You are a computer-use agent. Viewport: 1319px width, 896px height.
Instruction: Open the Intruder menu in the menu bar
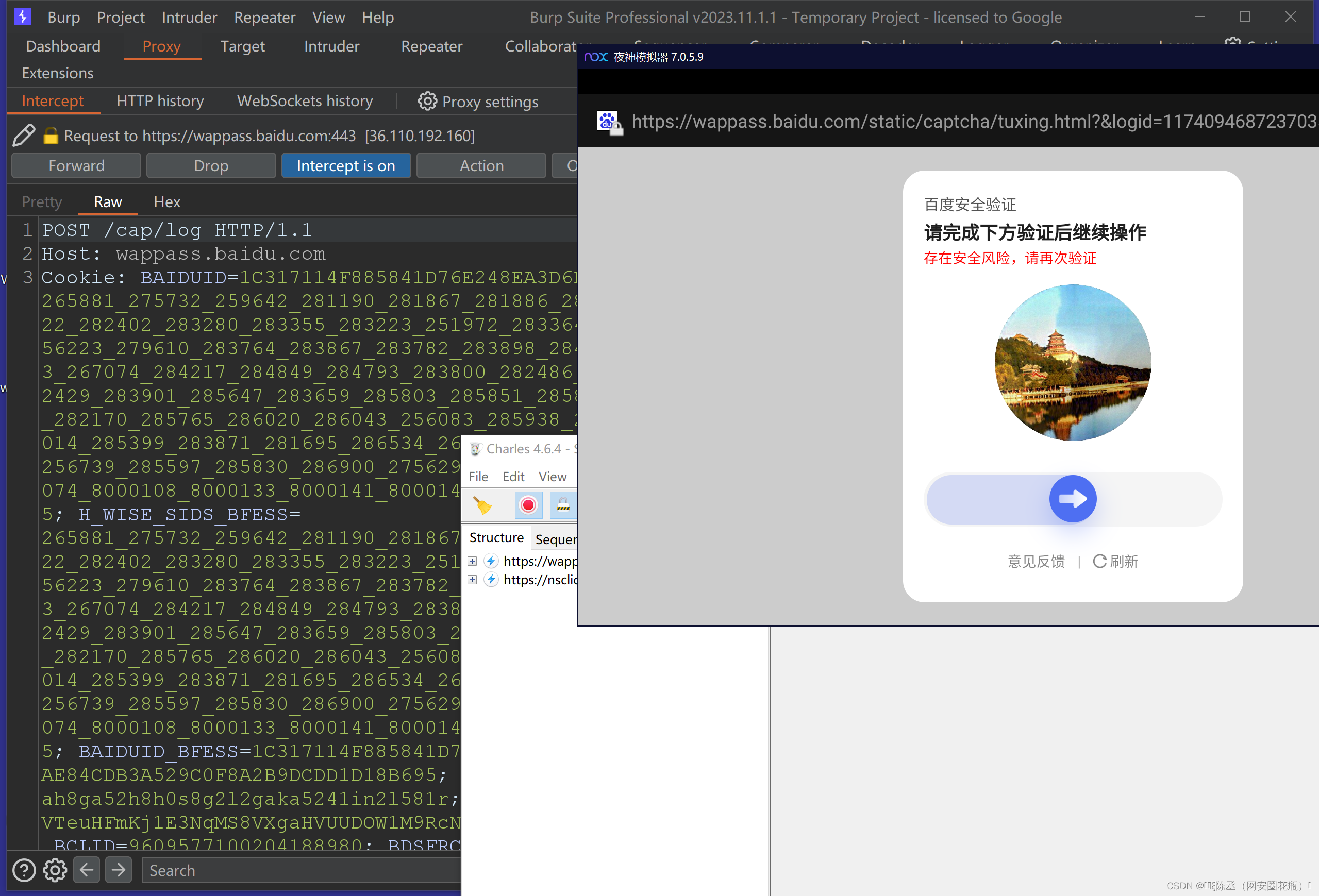[189, 18]
